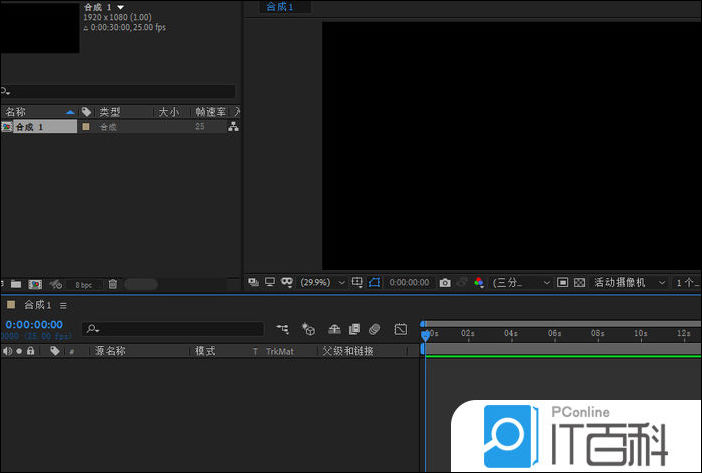The image size is (702, 473).
Task: Click the composition flowchart icon beside 合成 1
Action: coord(233,127)
